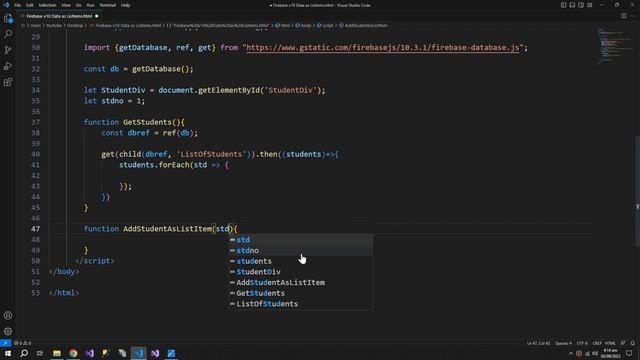Open the Source Control view
Screen dimensions: 640x360
[x=8, y=50]
